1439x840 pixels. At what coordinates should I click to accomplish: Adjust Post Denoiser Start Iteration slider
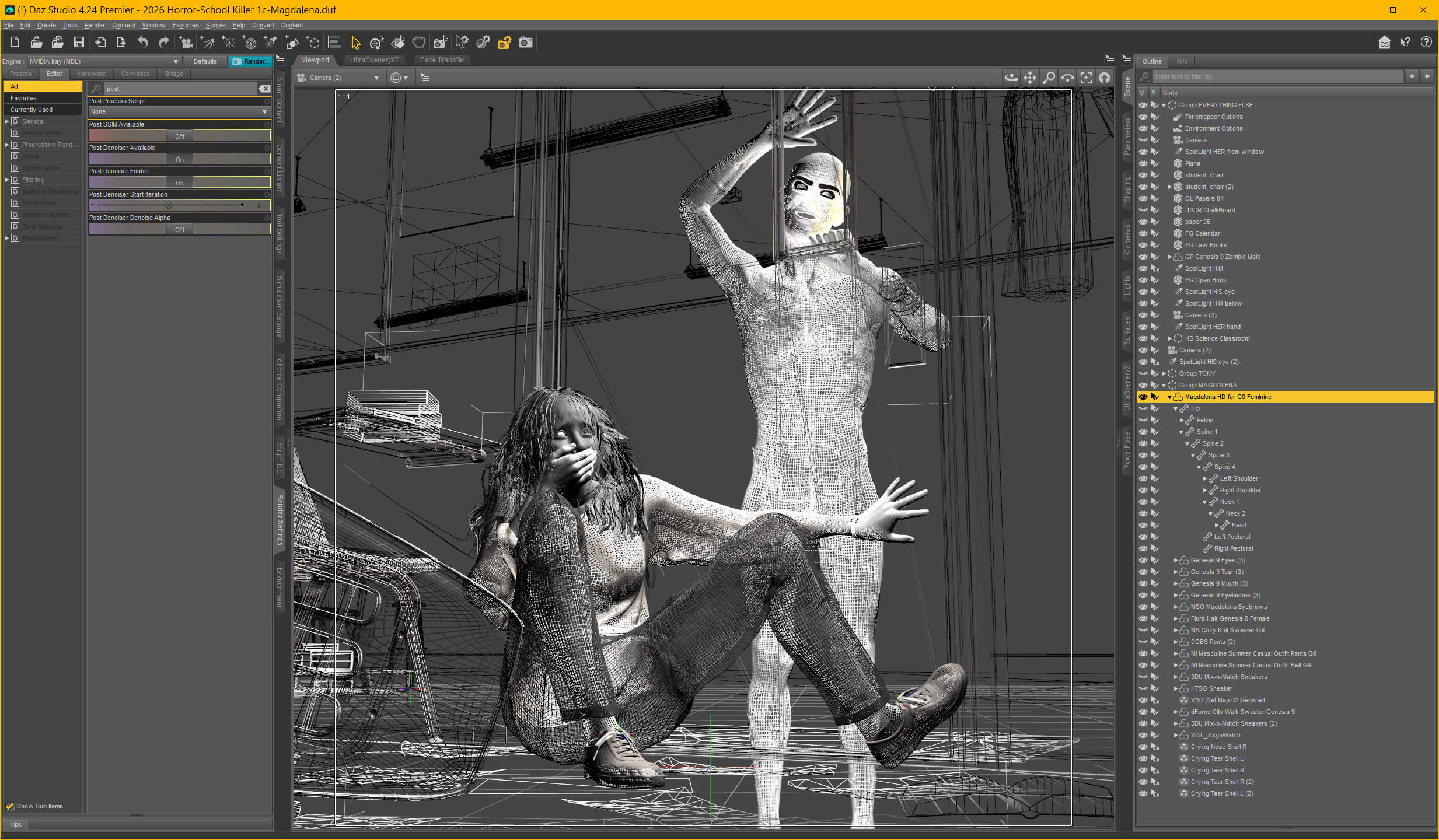point(169,205)
